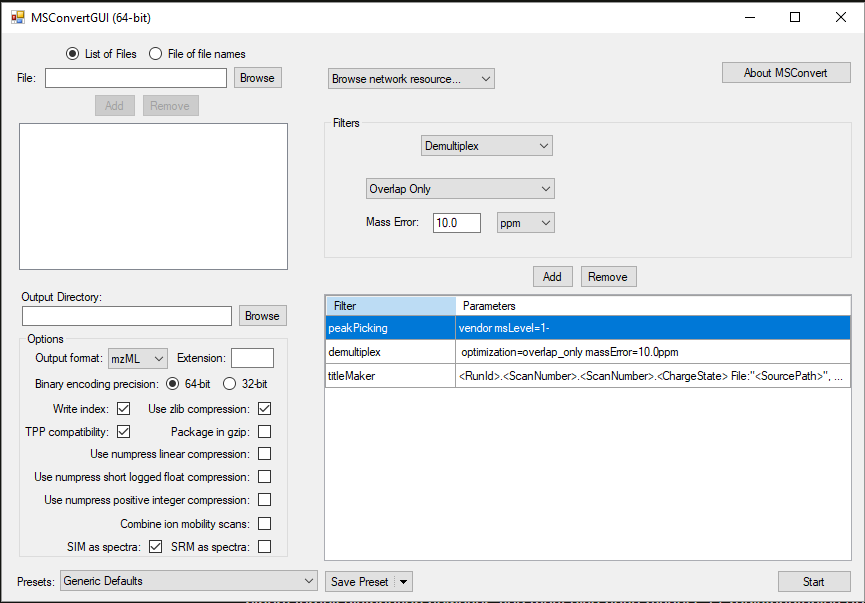
Task: Choose 32-bit binary encoding precision
Action: tap(229, 384)
